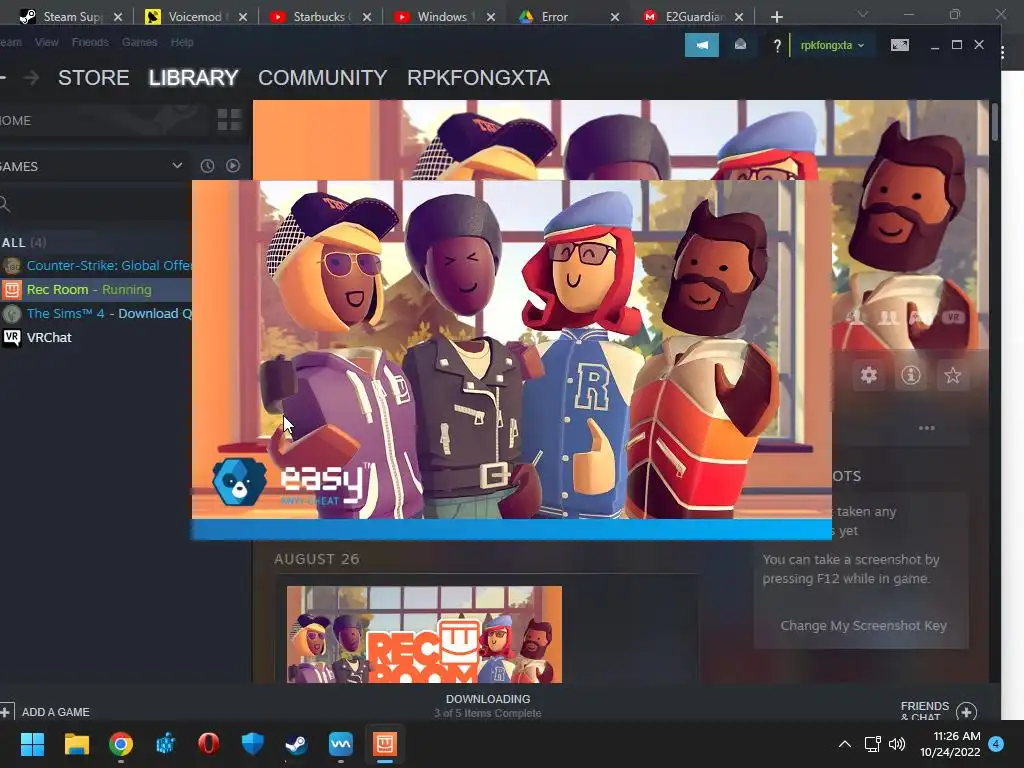
Task: Switch to Starbucks YouTube browser tab
Action: [320, 16]
